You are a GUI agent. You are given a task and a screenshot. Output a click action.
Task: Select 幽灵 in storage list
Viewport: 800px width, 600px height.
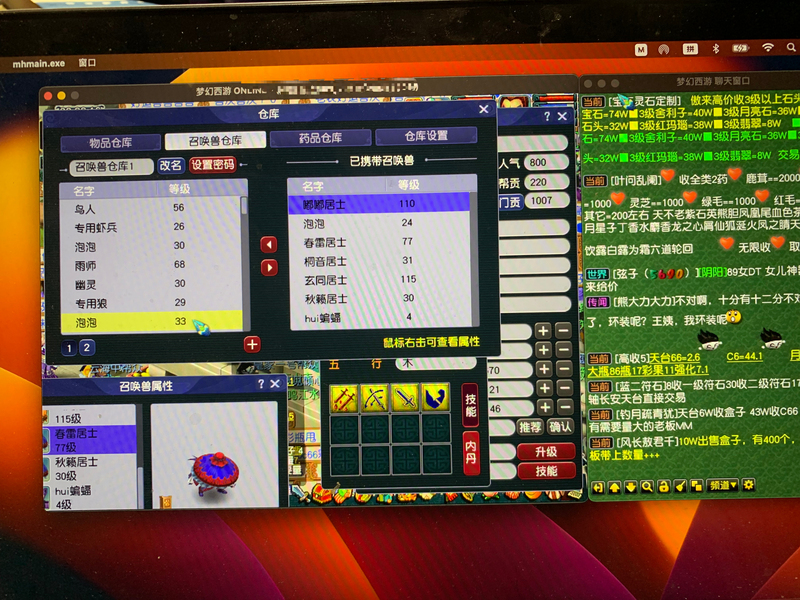click(x=151, y=284)
